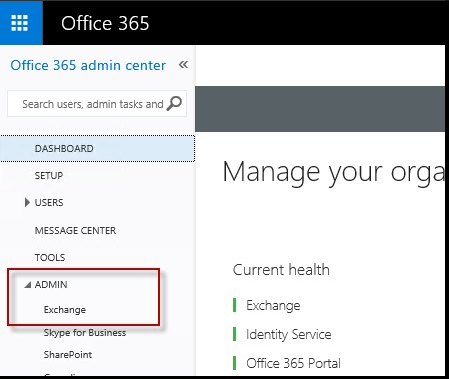Image resolution: width=449 pixels, height=379 pixels.
Task: Expand the USERS triangle arrow
Action: coord(27,202)
